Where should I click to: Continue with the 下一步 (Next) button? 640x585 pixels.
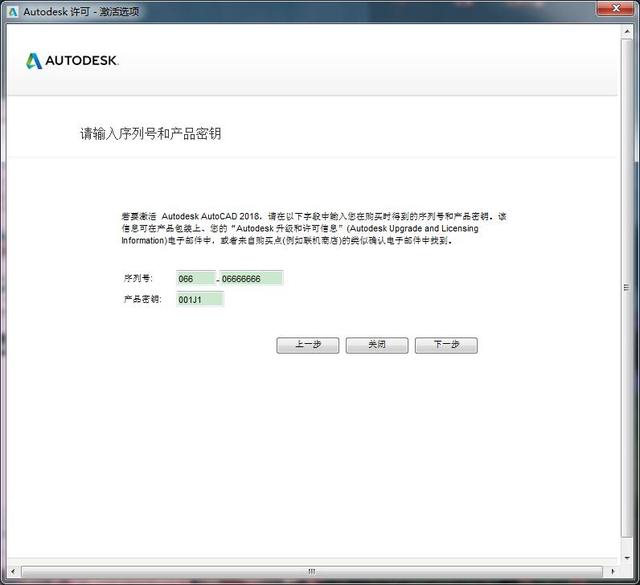[x=446, y=345]
